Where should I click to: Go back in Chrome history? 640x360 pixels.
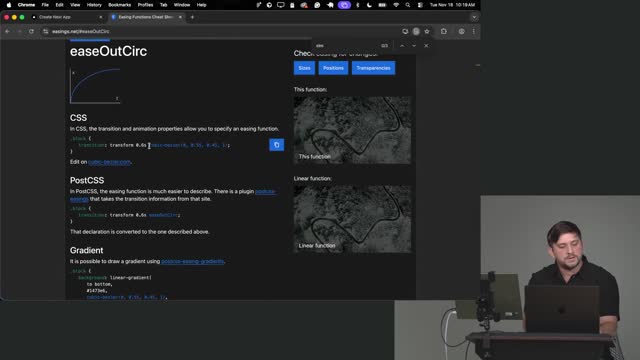point(7,31)
